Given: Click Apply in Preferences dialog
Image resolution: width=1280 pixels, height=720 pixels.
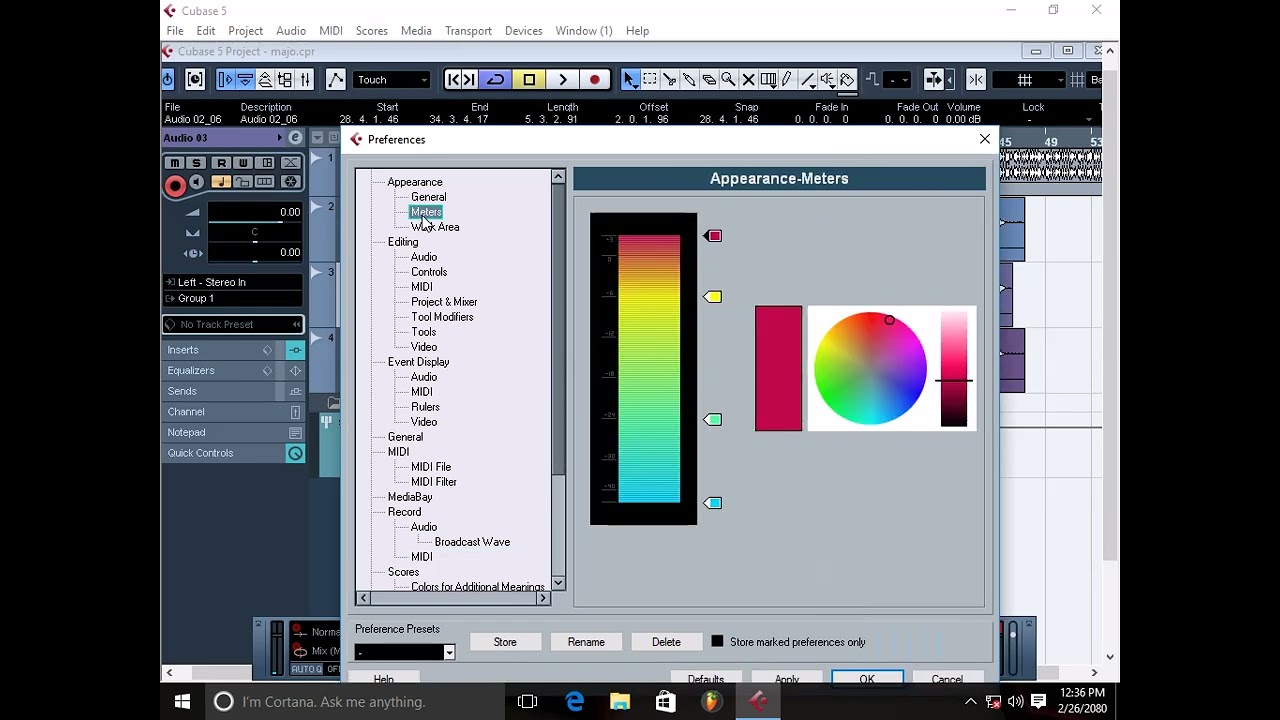Looking at the screenshot, I should pyautogui.click(x=787, y=679).
